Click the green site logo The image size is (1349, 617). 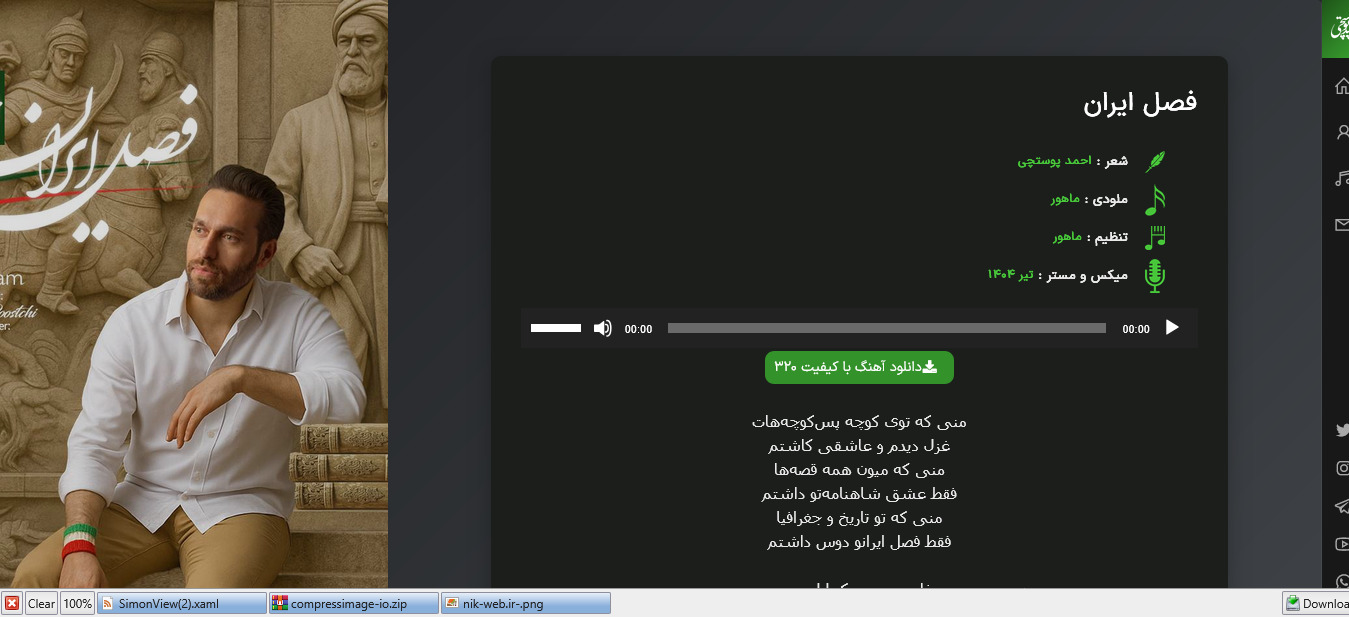tap(1337, 29)
